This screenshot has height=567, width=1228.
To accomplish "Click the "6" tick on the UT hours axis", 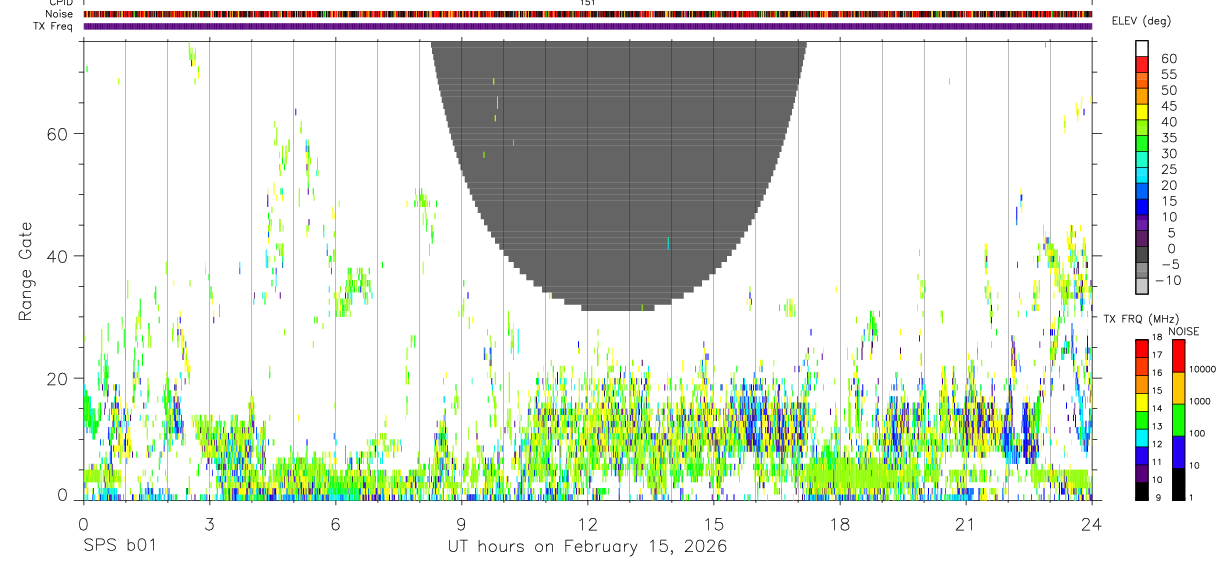I will point(335,523).
